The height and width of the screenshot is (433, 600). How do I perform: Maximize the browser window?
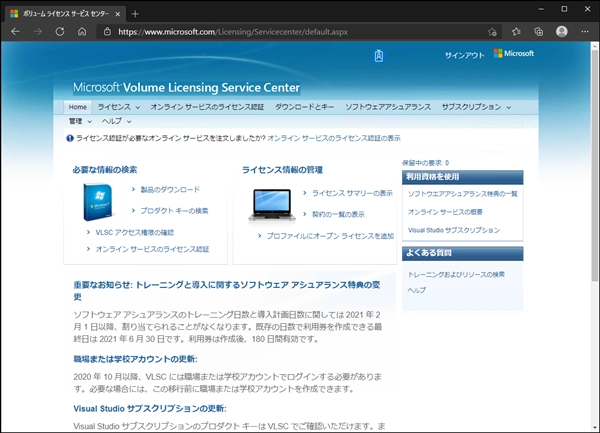point(564,9)
